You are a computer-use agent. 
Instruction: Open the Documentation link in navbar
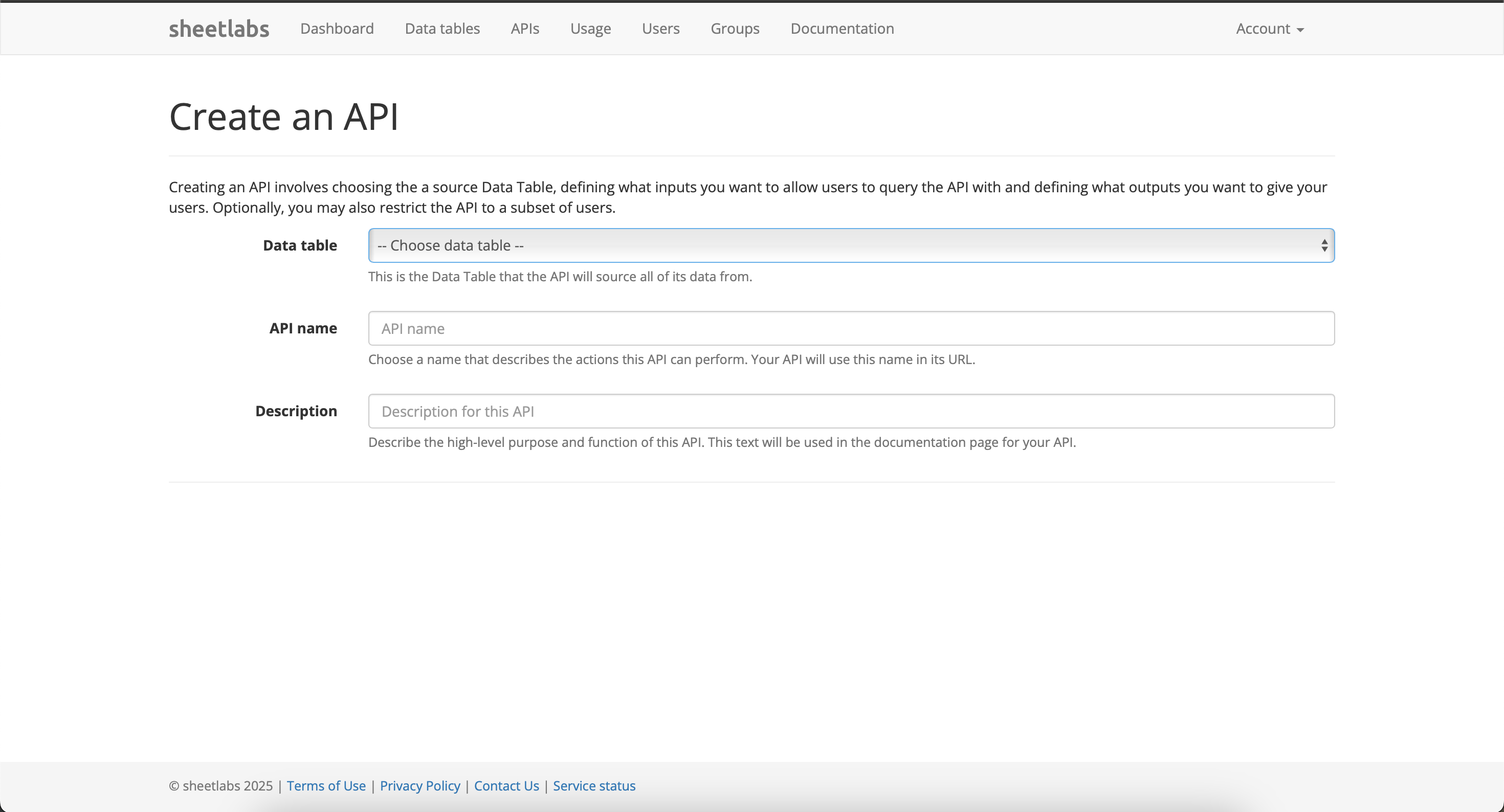tap(842, 29)
